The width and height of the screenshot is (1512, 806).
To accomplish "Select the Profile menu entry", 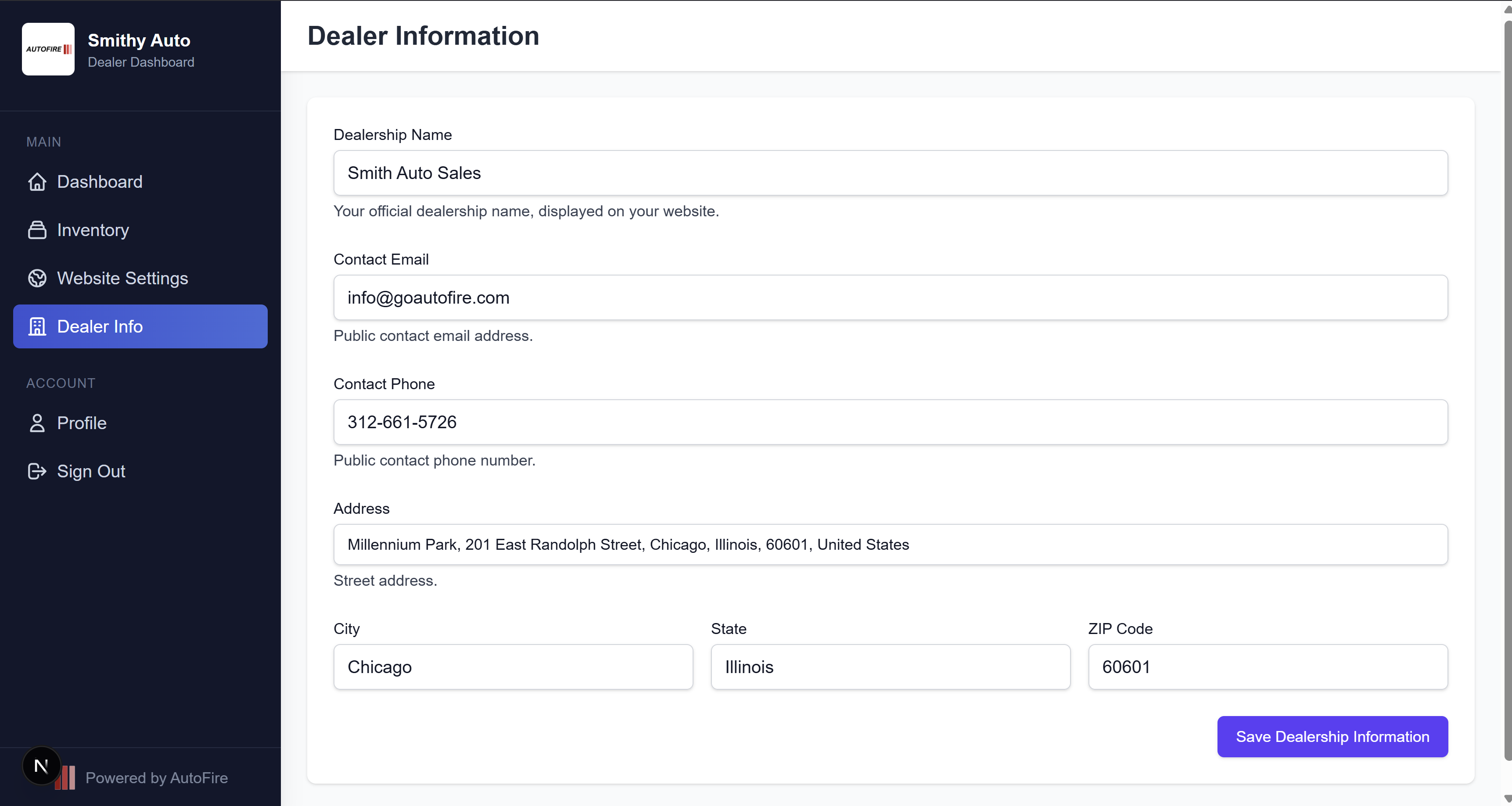I will [x=82, y=423].
